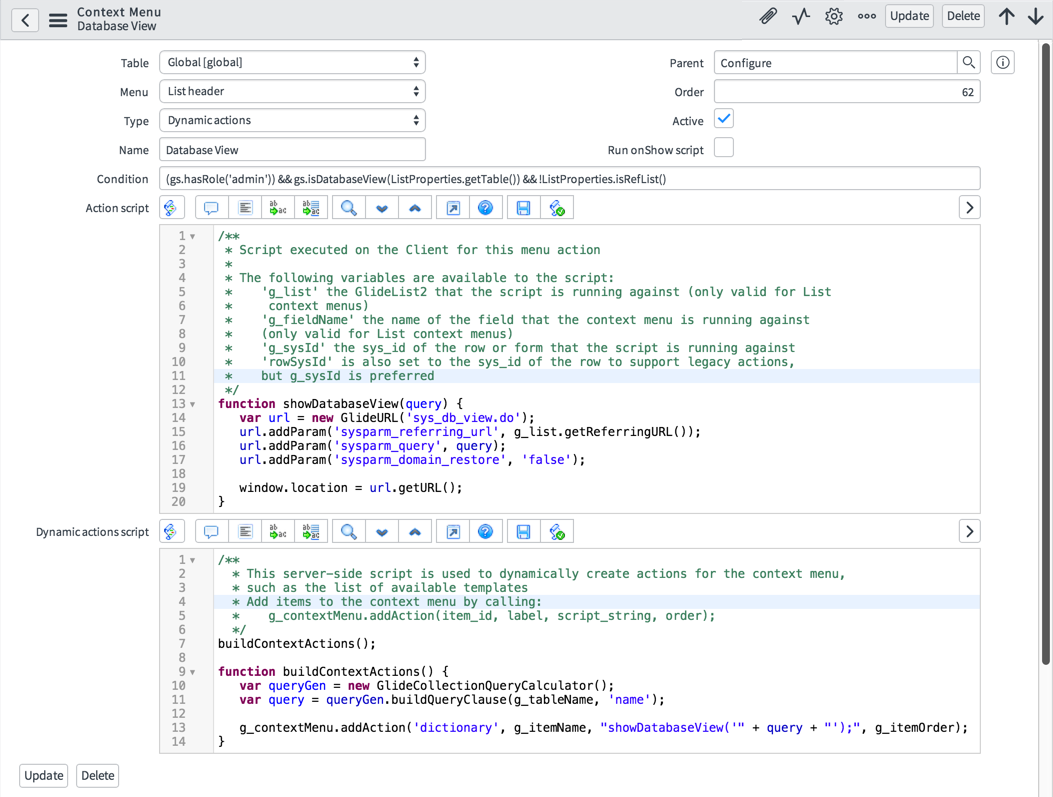Focus the Parent field containing Configure
This screenshot has width=1053, height=797.
tap(835, 62)
